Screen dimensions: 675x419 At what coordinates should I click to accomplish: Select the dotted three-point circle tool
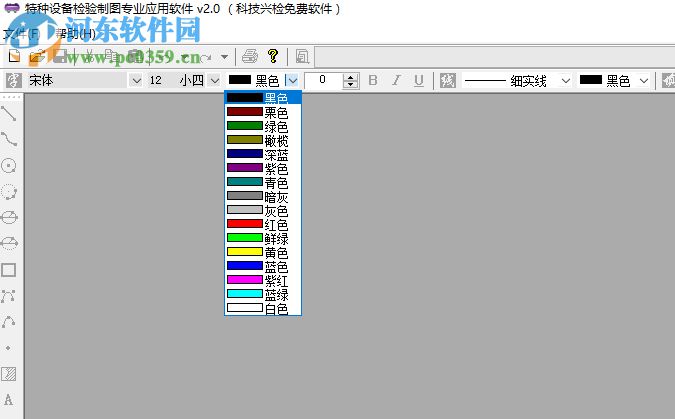(x=9, y=192)
